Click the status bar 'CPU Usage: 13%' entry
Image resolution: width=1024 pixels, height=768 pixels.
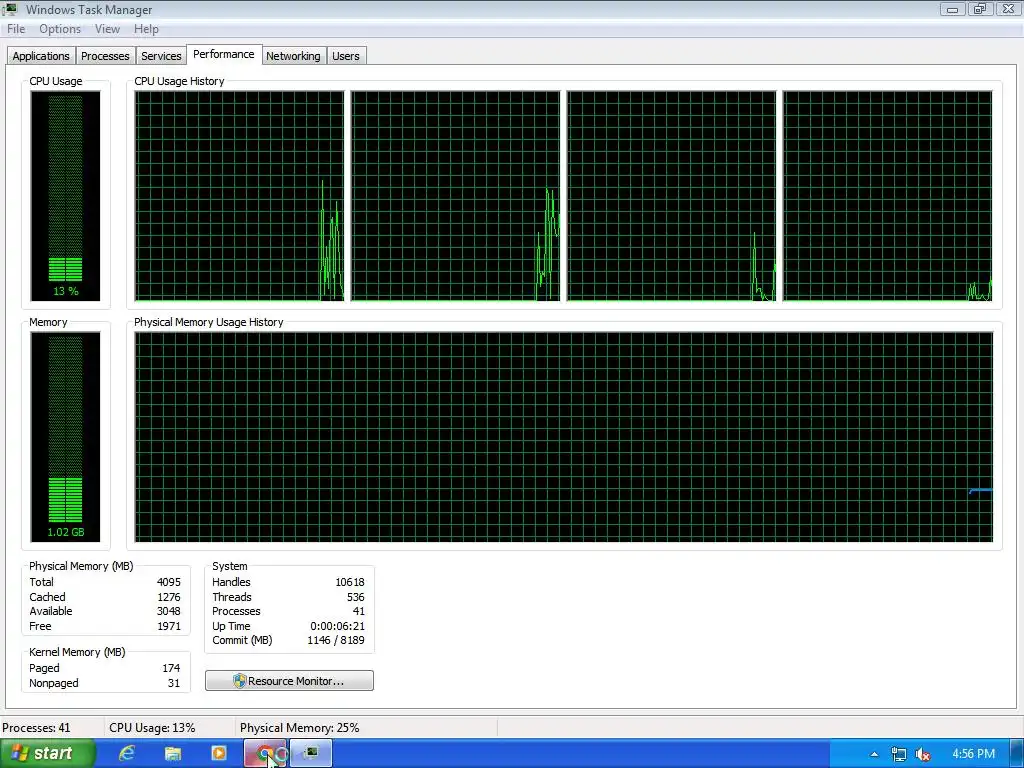coord(152,728)
